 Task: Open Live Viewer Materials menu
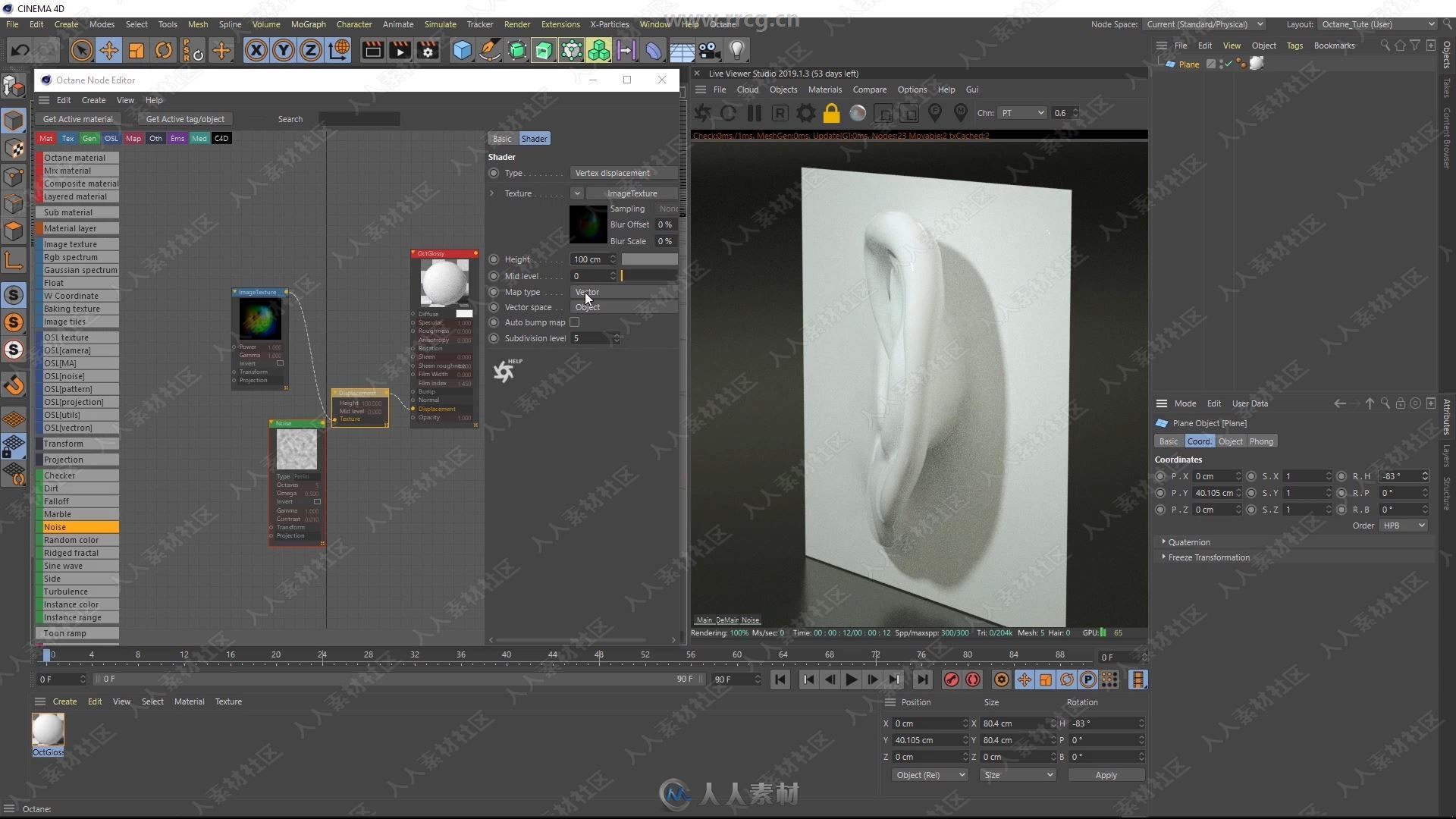click(824, 89)
